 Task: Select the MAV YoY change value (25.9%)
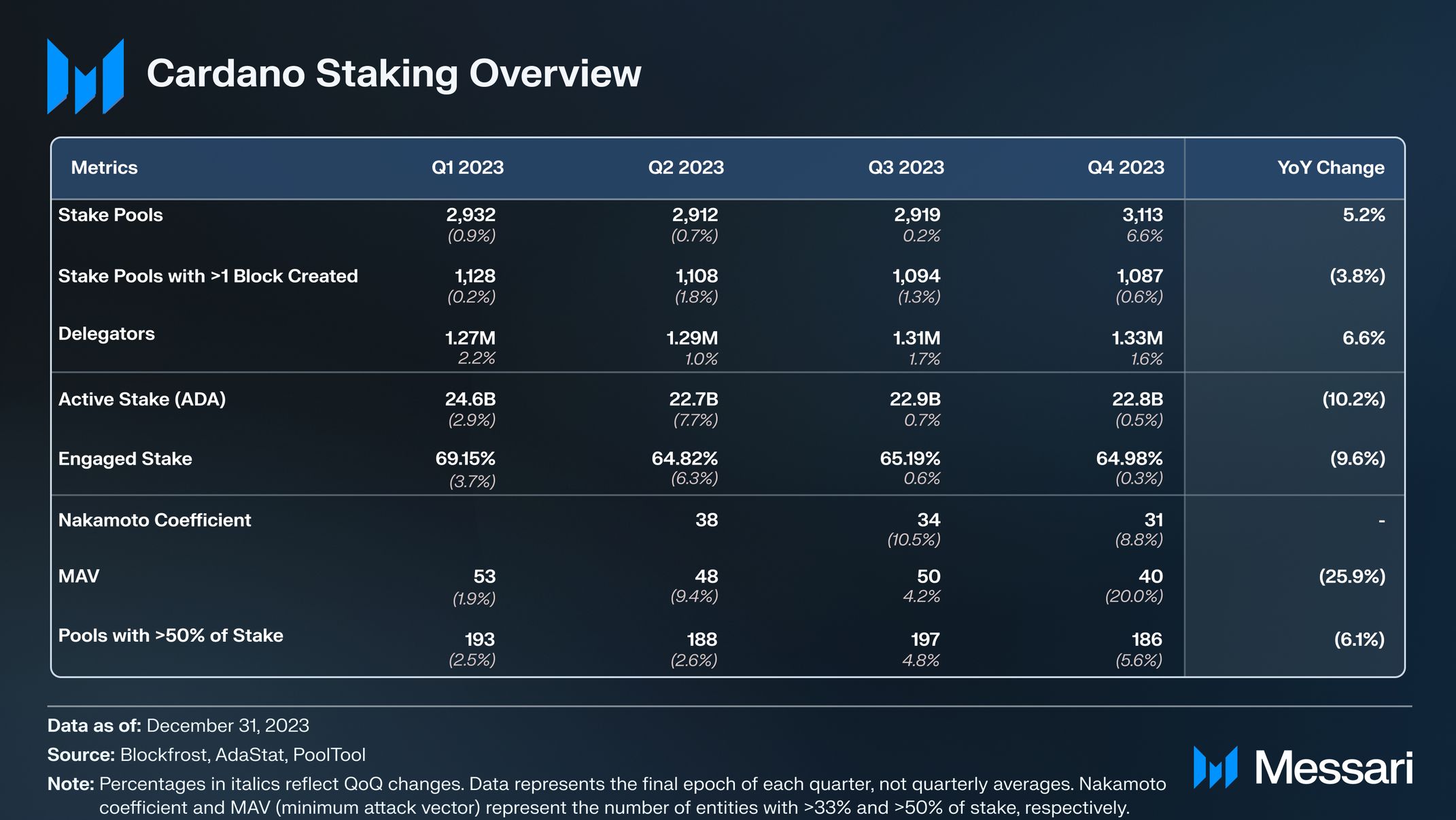pyautogui.click(x=1351, y=577)
